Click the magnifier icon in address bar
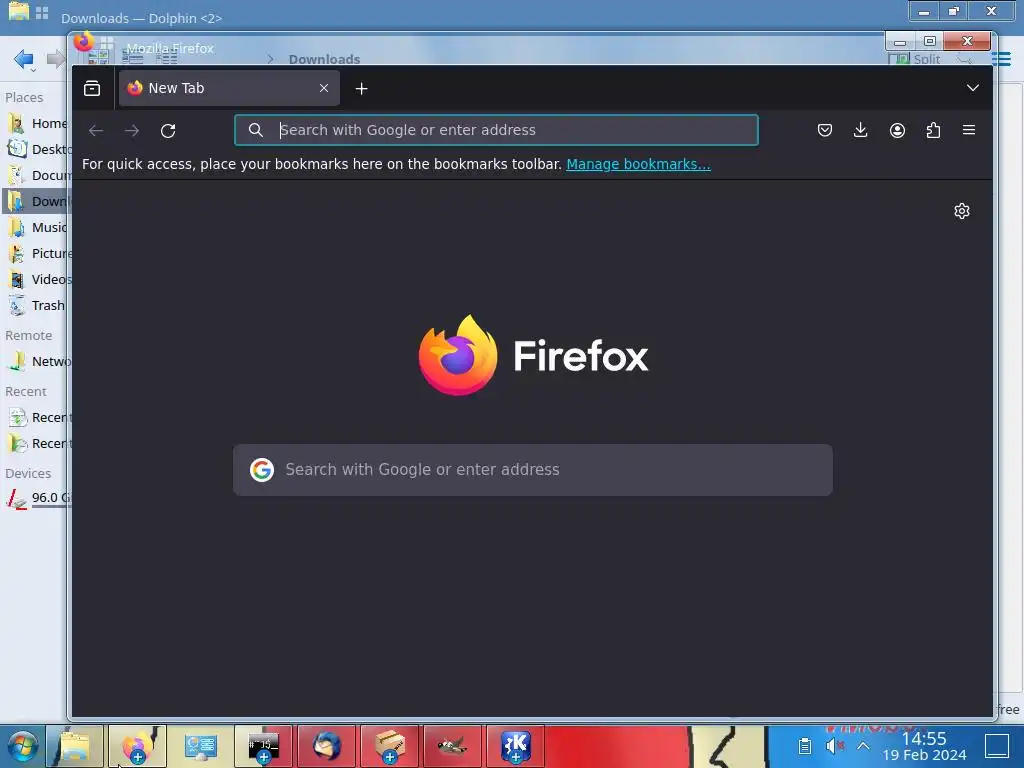Screen dimensions: 1024x768 tap(256, 130)
